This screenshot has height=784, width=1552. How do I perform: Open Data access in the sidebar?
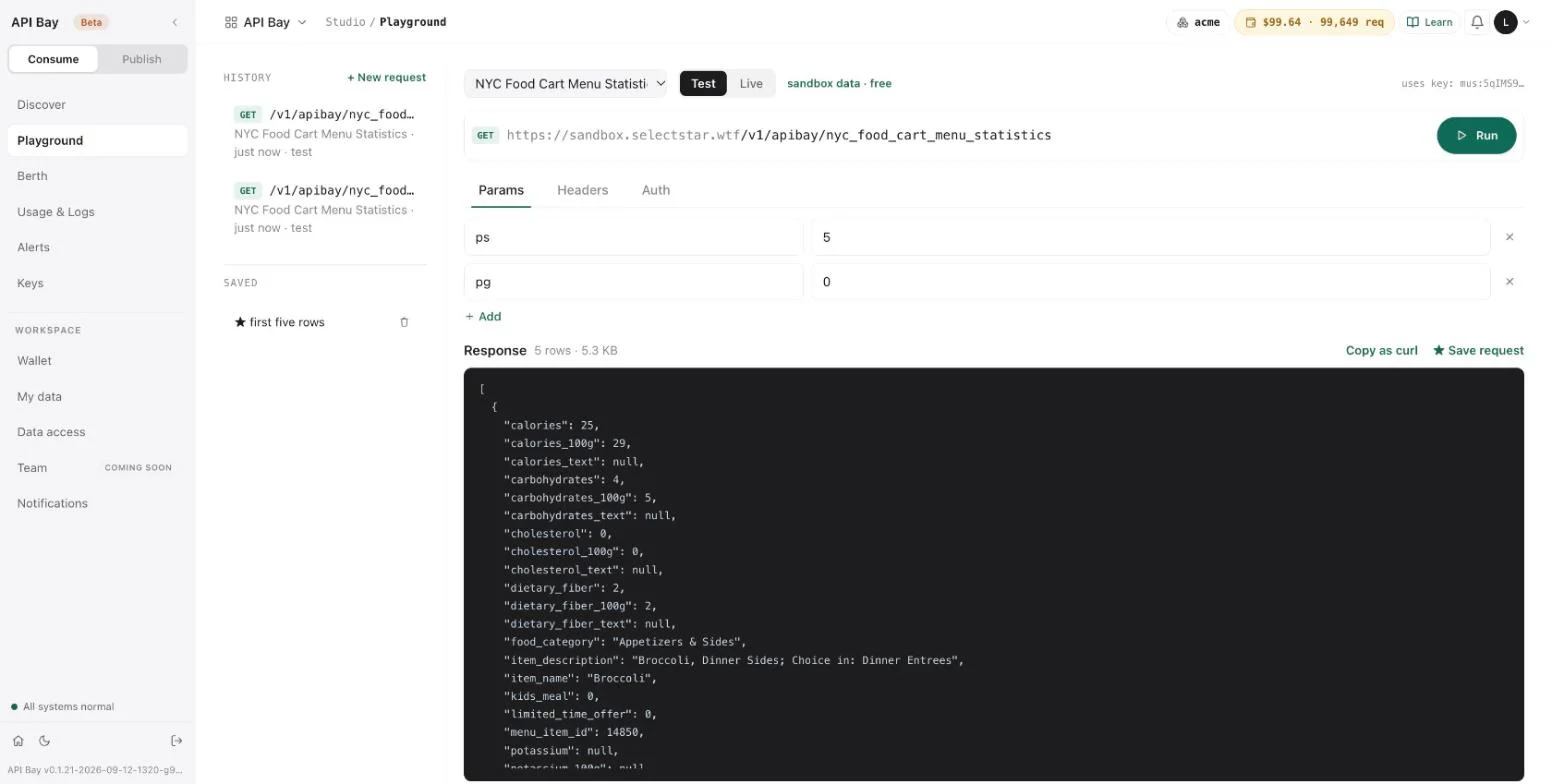click(x=97, y=432)
